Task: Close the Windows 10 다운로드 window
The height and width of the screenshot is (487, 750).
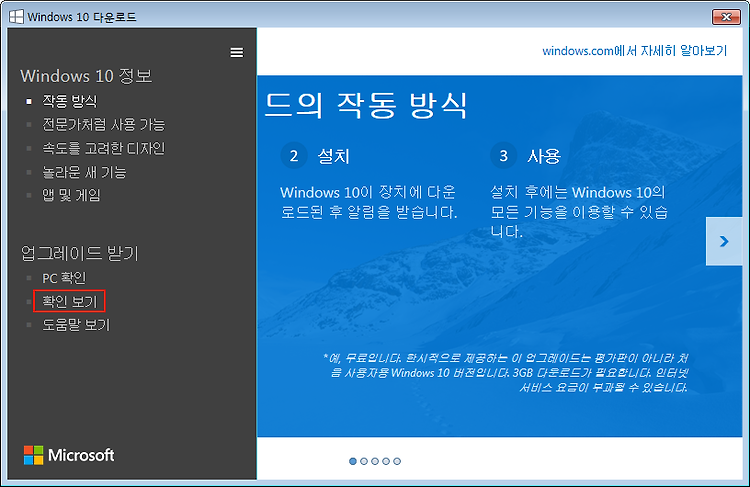Action: 726,17
